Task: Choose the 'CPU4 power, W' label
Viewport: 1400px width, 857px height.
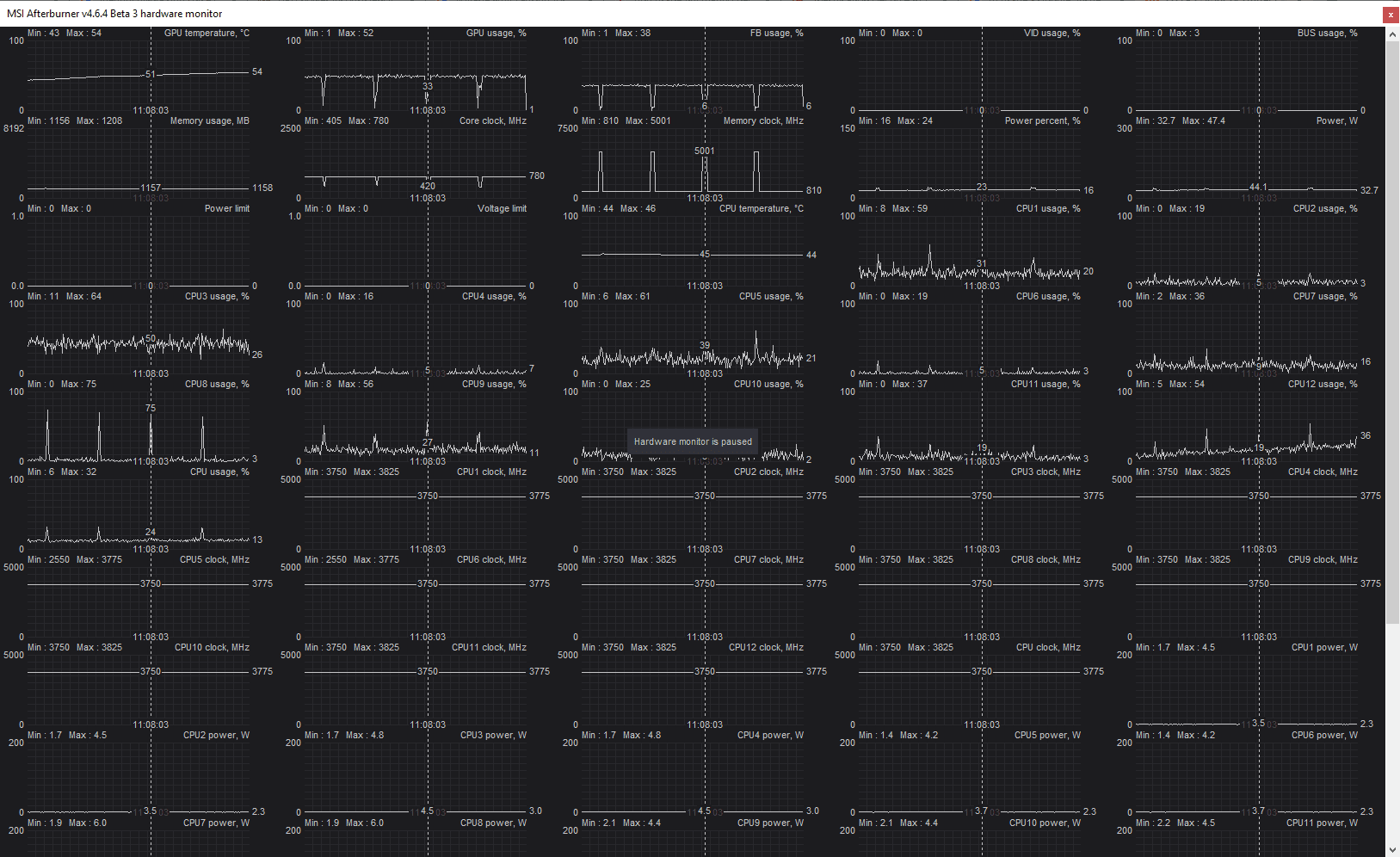Action: click(x=770, y=735)
